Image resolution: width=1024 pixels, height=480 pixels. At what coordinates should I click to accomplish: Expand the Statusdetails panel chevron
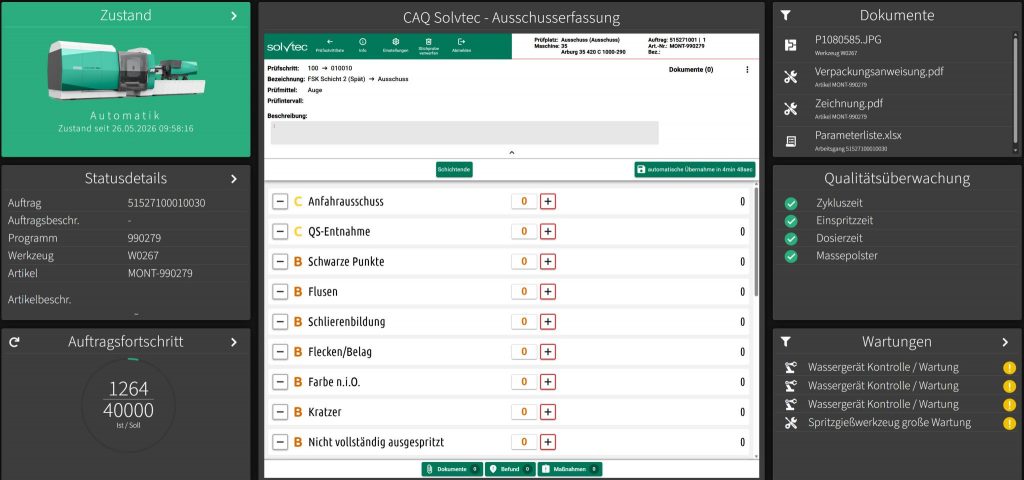pos(234,178)
